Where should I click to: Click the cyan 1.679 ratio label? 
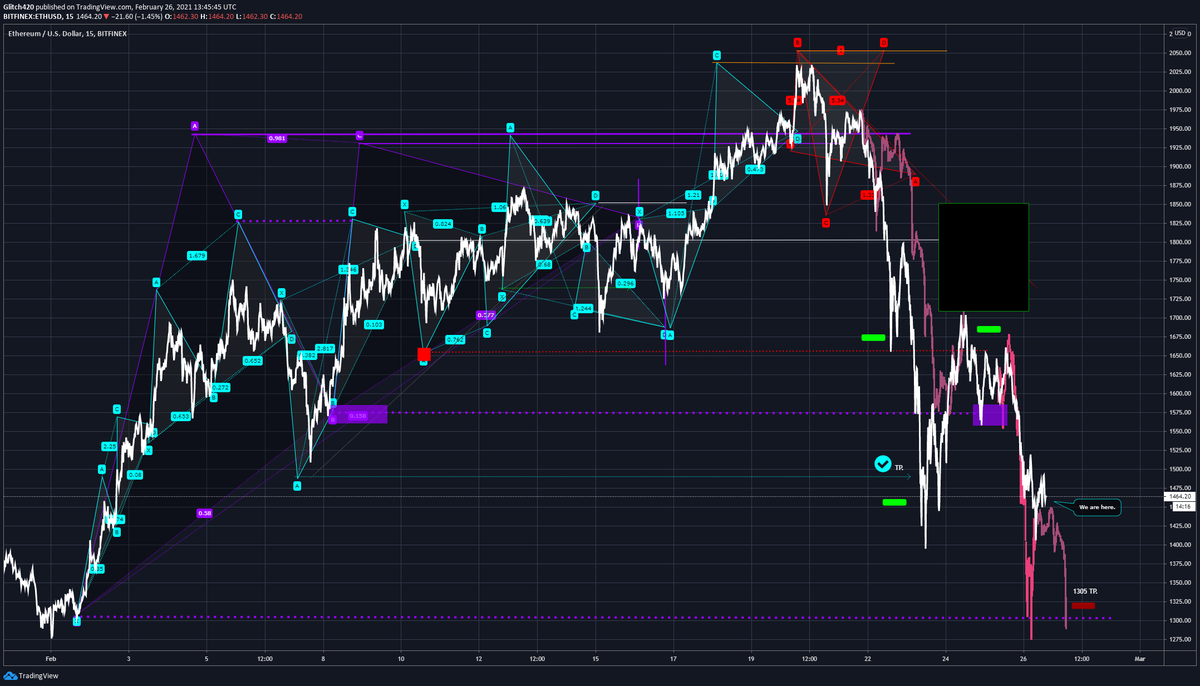[196, 255]
